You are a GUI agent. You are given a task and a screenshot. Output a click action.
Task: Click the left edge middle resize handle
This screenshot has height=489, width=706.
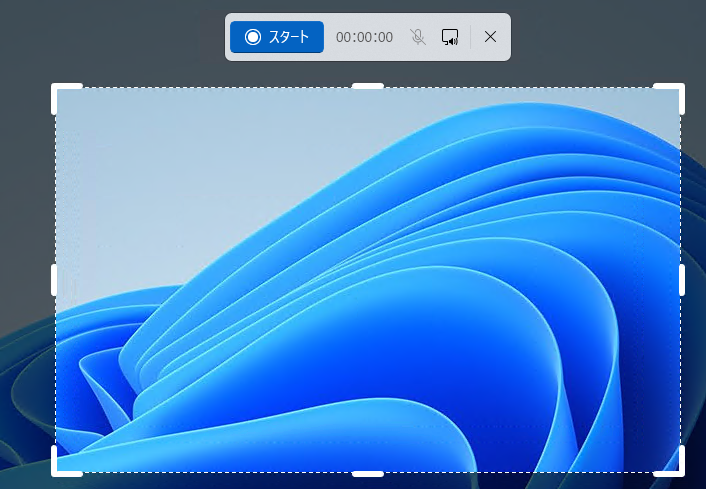pos(54,280)
